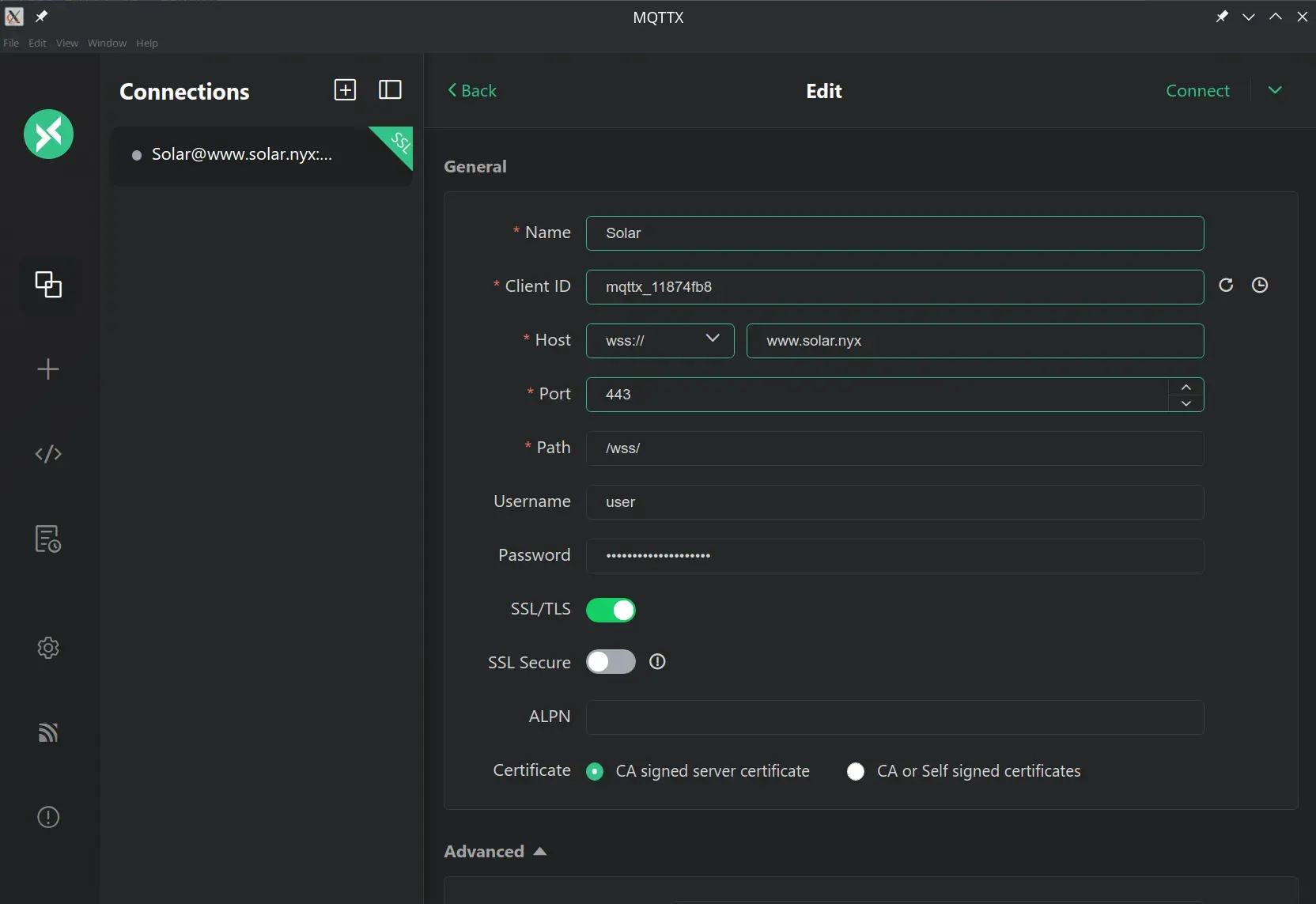Open the About info icon in sidebar
Viewport: 1316px width, 904px height.
(x=48, y=817)
